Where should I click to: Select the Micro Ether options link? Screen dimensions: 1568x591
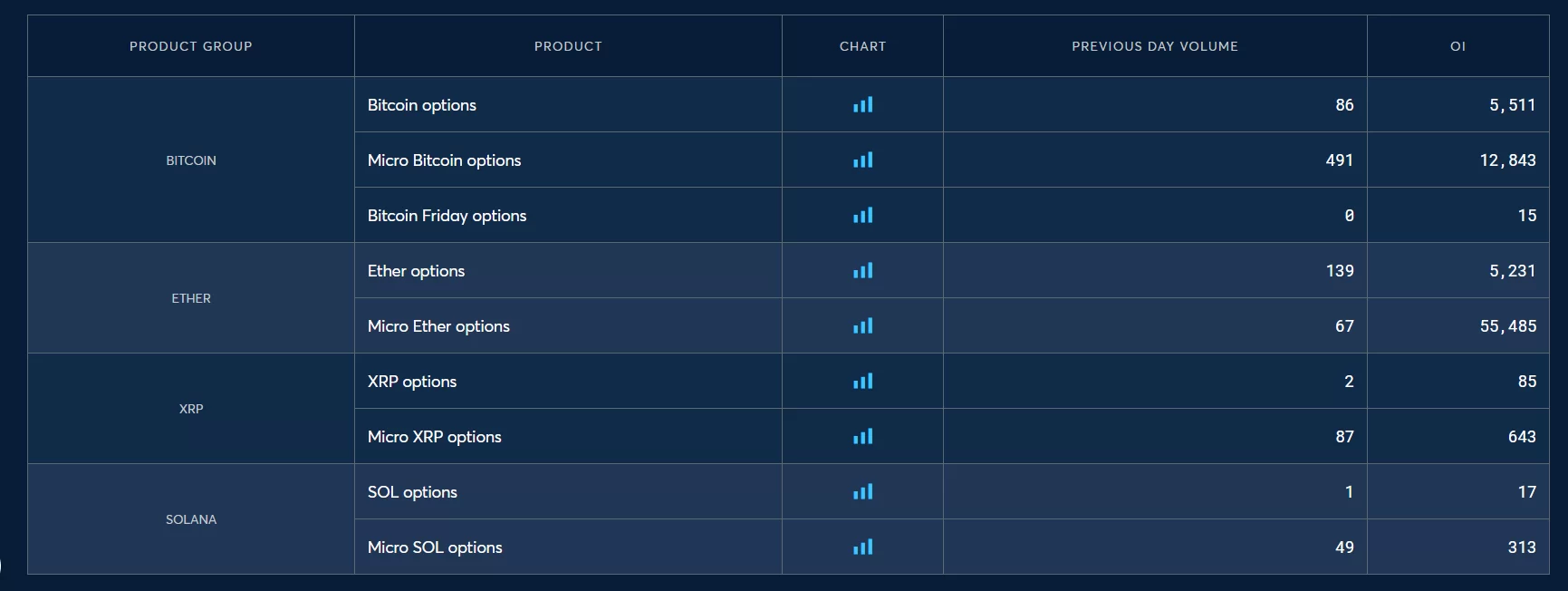click(x=438, y=326)
